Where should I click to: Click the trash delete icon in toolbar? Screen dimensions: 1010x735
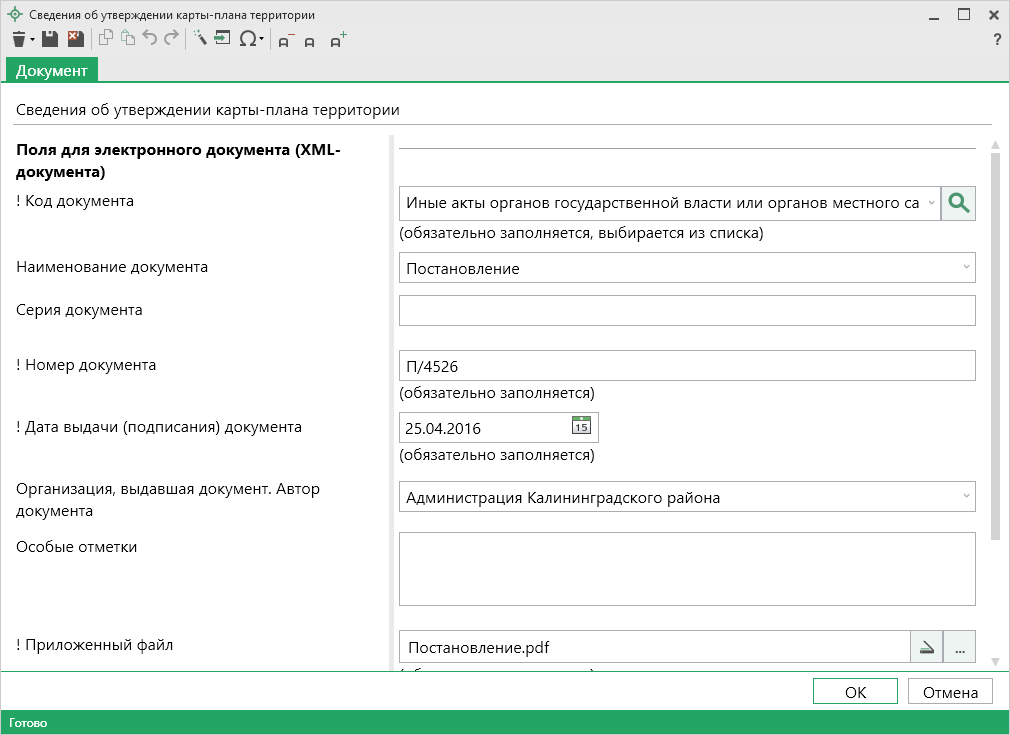click(x=19, y=39)
